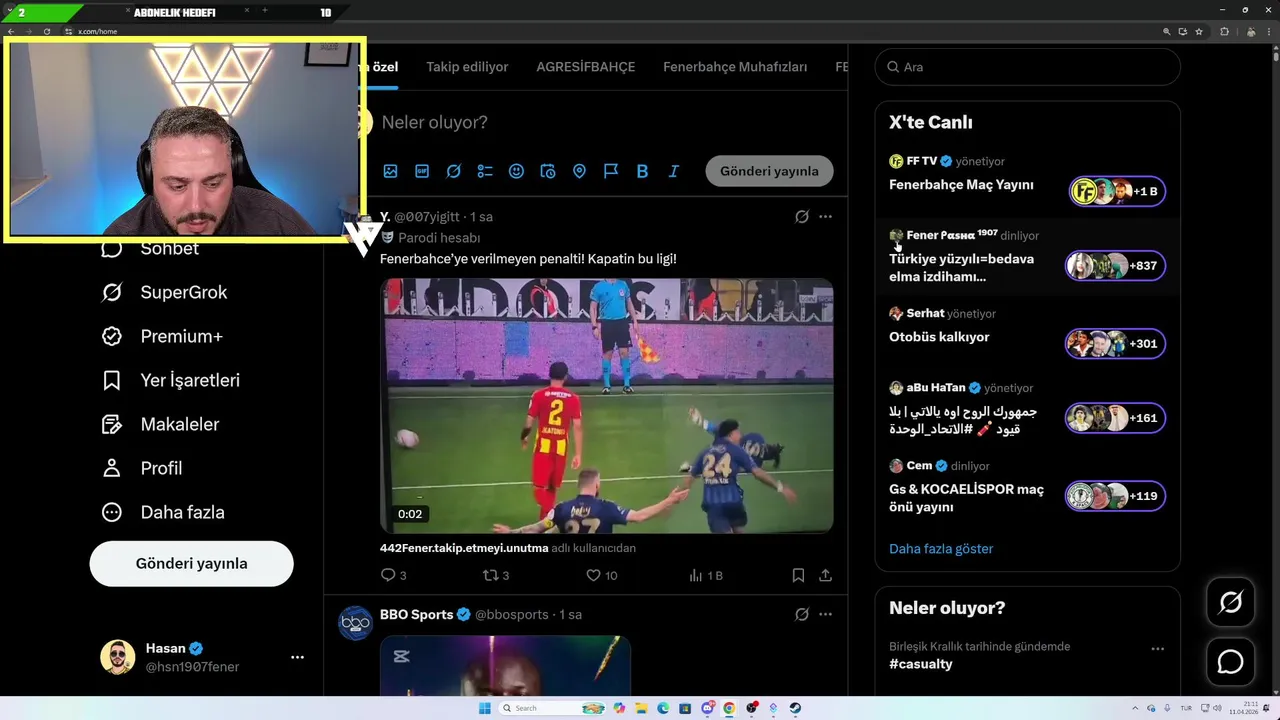View analytics of the penalty post
The width and height of the screenshot is (1280, 720).
click(706, 575)
